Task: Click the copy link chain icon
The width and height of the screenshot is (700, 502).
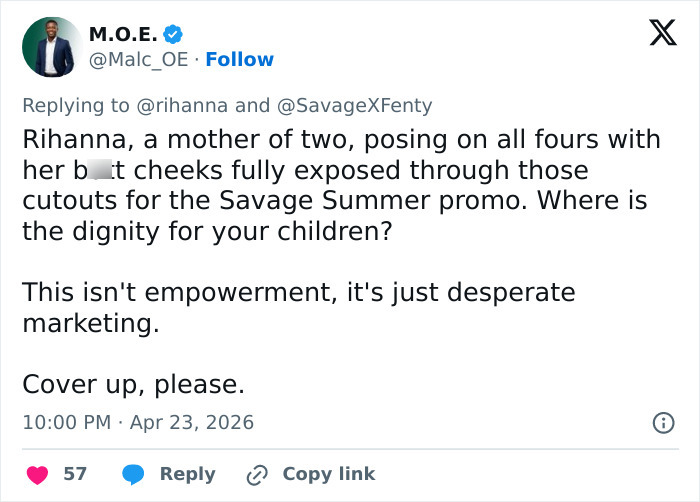Action: tap(258, 474)
